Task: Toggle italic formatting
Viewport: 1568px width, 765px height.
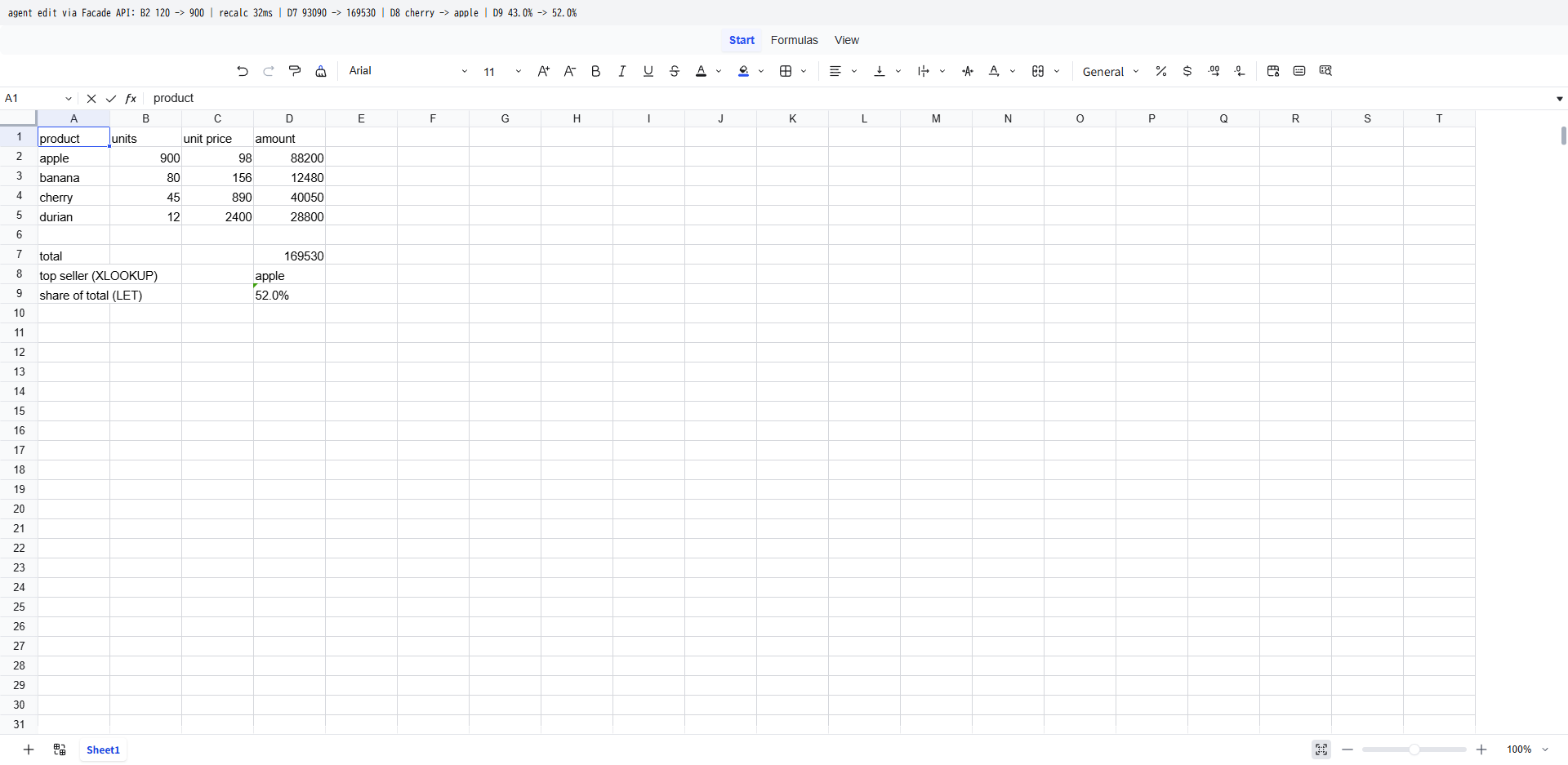Action: [622, 71]
